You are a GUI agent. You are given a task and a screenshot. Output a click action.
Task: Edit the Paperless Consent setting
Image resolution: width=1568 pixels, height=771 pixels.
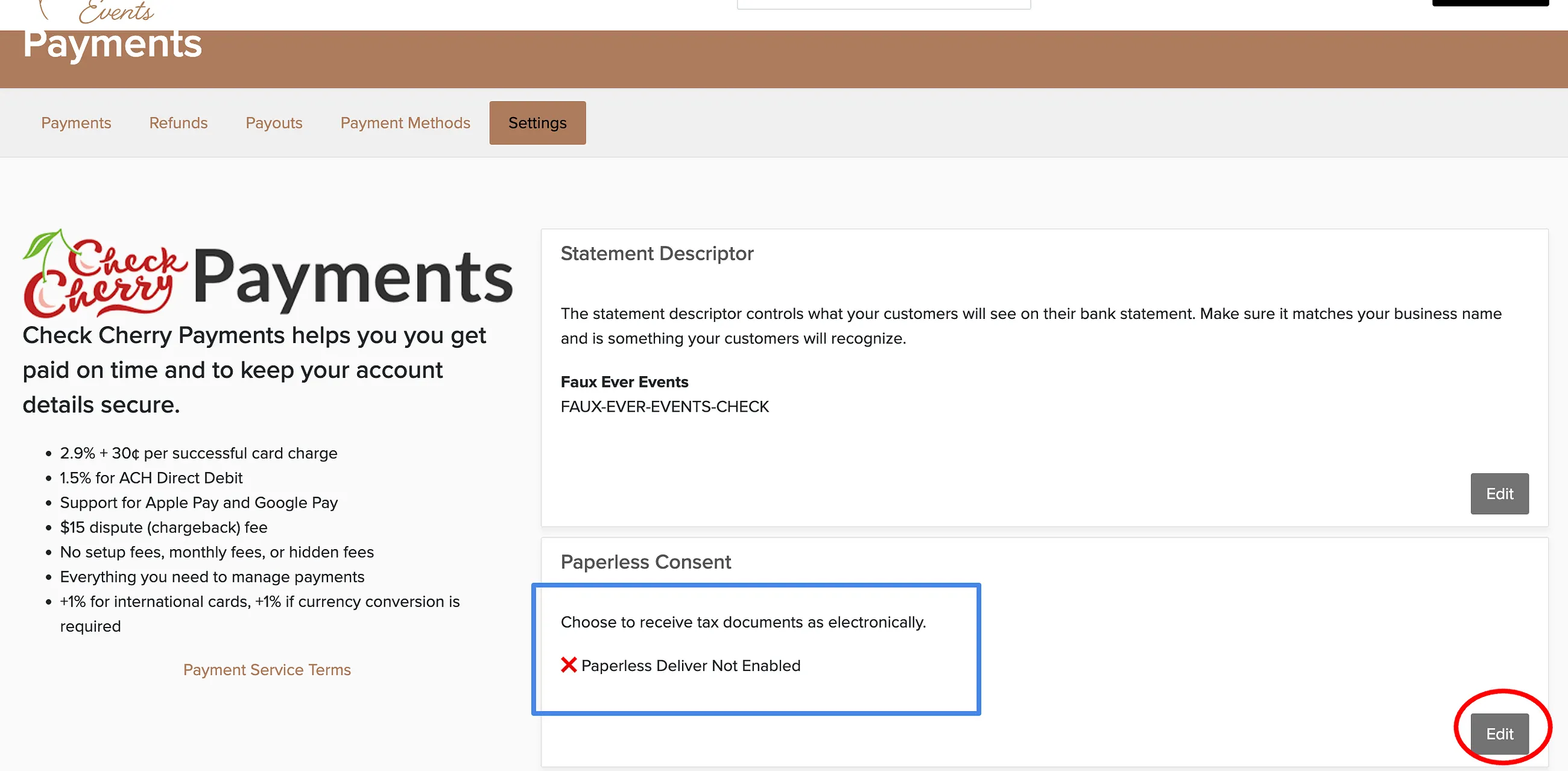tap(1499, 734)
